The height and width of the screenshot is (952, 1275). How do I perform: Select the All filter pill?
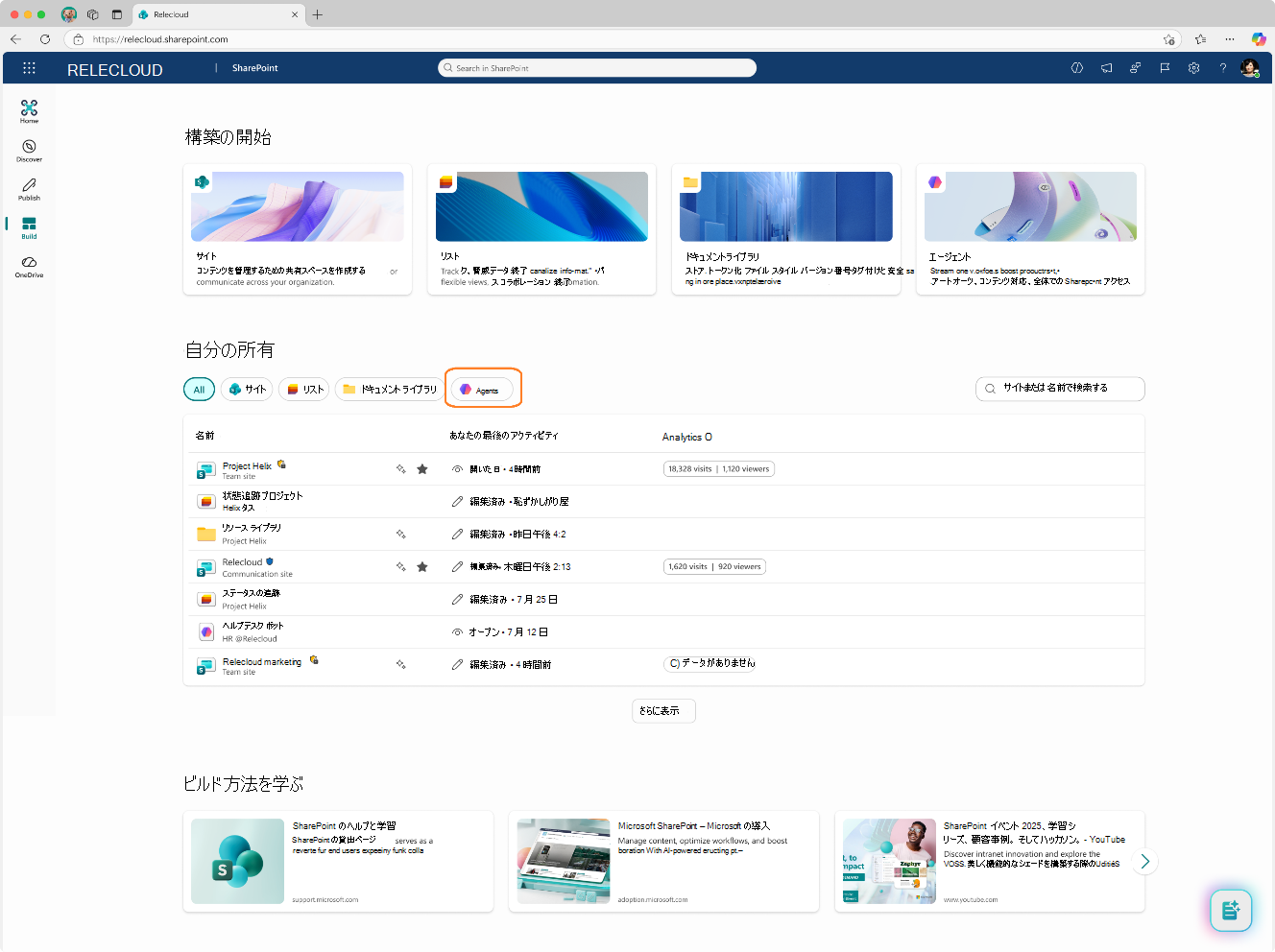tap(199, 390)
